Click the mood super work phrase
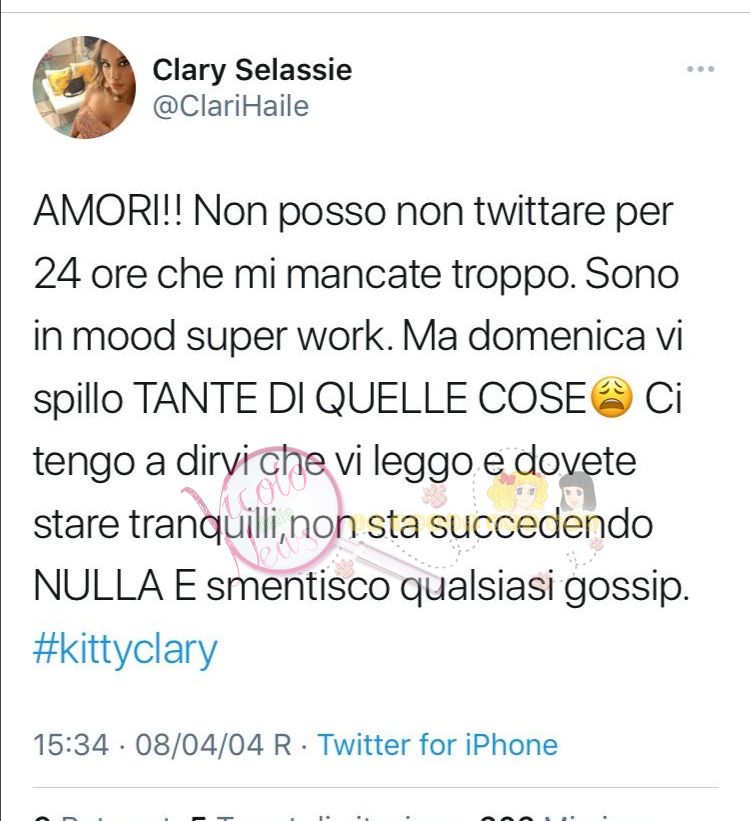The width and height of the screenshot is (750, 821). [235, 336]
